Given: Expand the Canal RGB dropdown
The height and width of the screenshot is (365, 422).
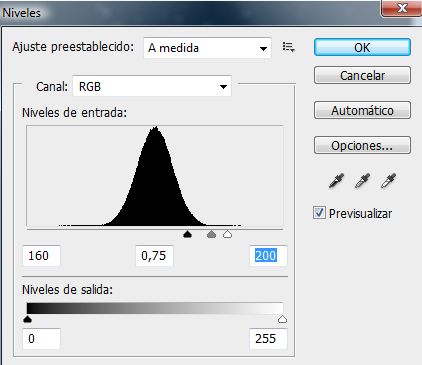Looking at the screenshot, I should pyautogui.click(x=152, y=86).
